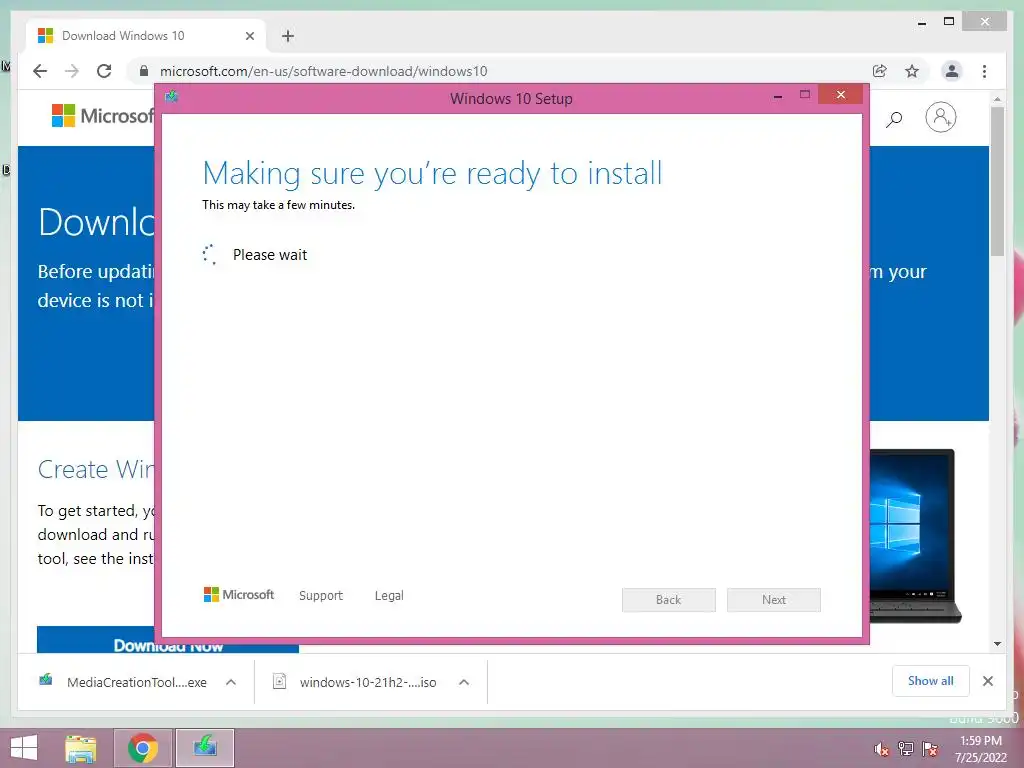Close the downloads bar
This screenshot has width=1024, height=768.
click(x=987, y=681)
